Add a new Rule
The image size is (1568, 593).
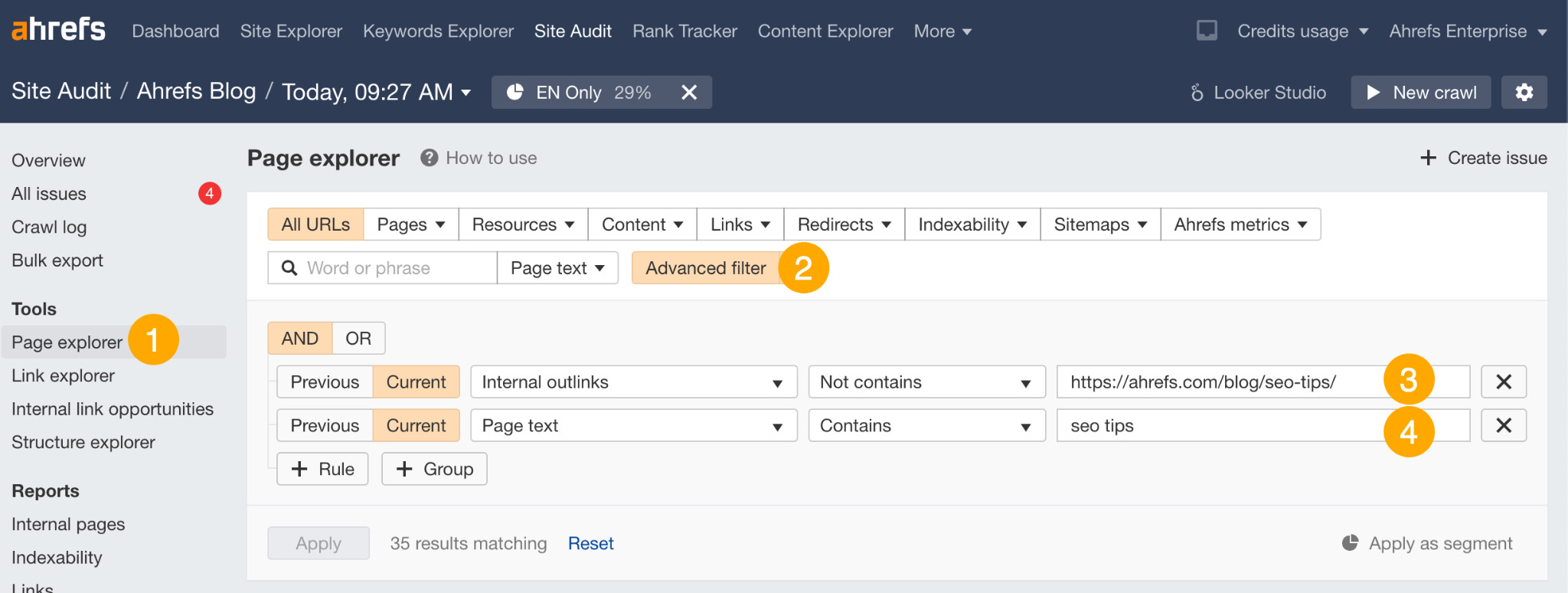click(x=322, y=469)
